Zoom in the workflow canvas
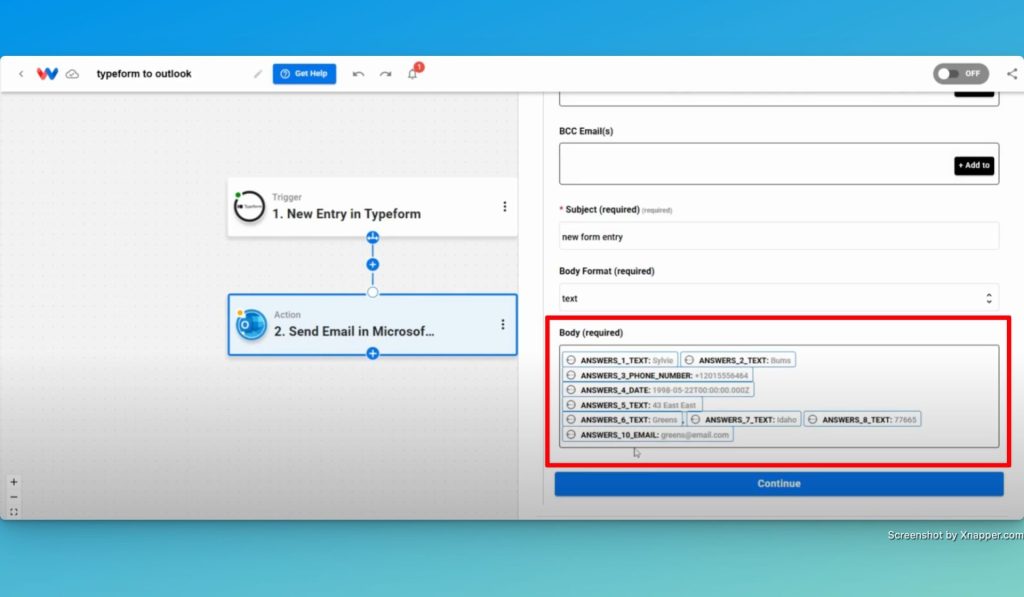1024x597 pixels. [x=14, y=482]
